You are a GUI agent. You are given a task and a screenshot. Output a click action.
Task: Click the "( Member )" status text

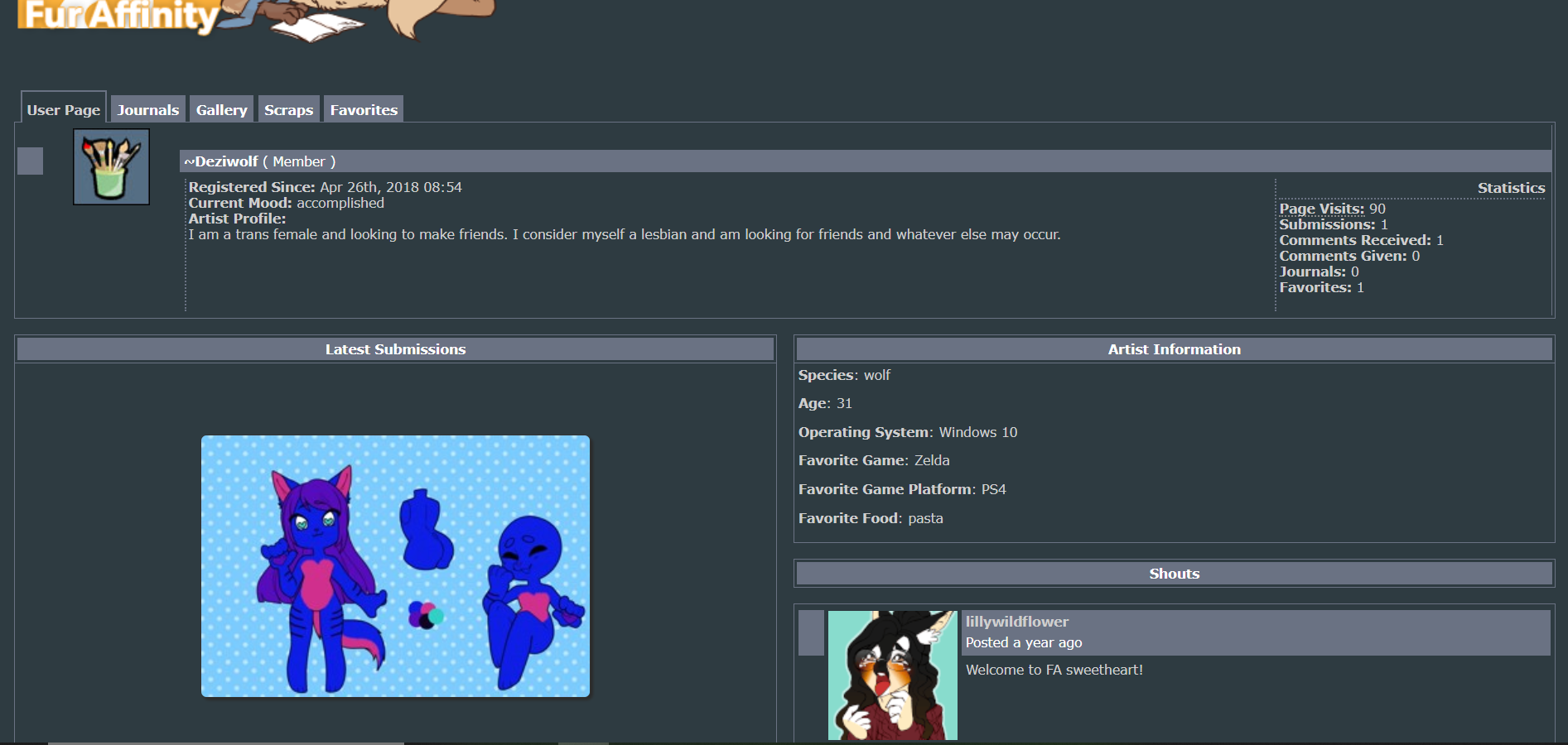(299, 161)
